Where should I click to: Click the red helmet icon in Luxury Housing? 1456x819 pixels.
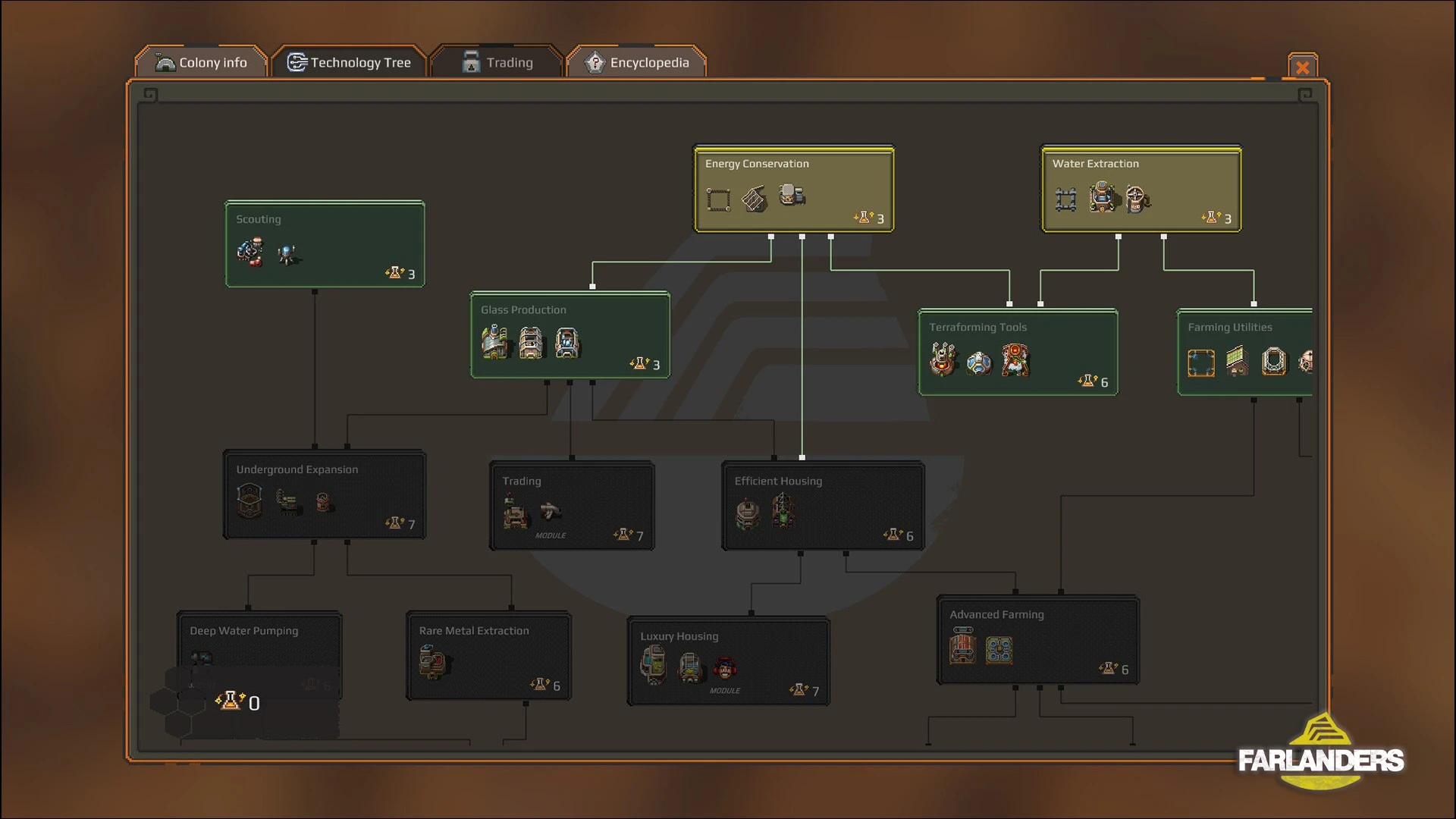click(x=725, y=669)
